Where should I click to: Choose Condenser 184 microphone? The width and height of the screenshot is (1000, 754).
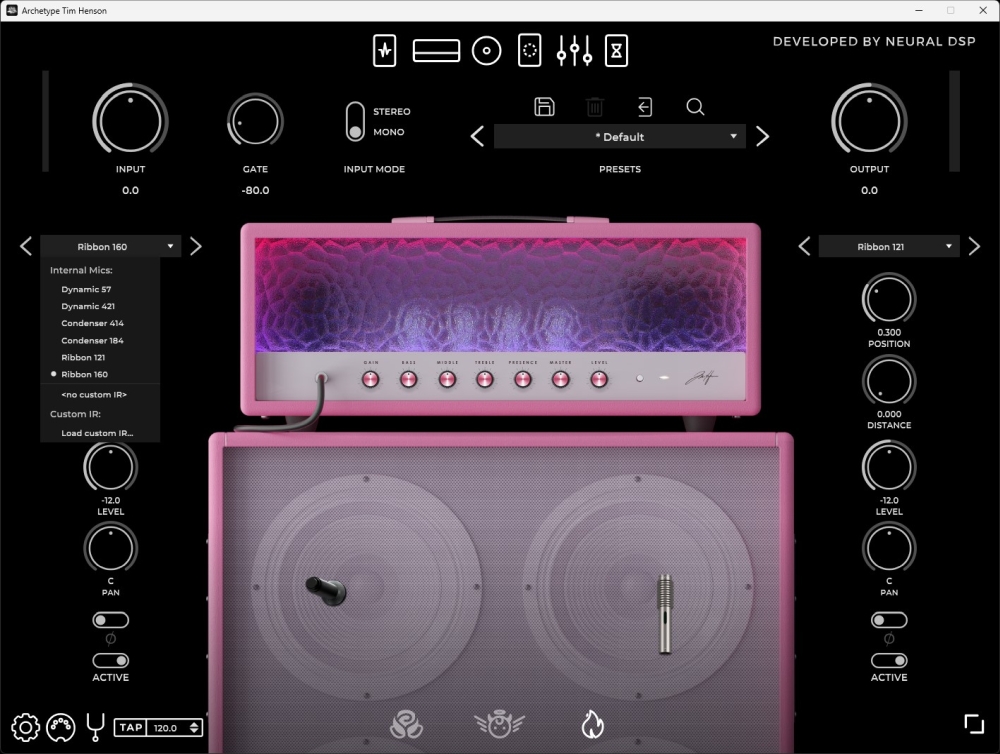(100, 341)
